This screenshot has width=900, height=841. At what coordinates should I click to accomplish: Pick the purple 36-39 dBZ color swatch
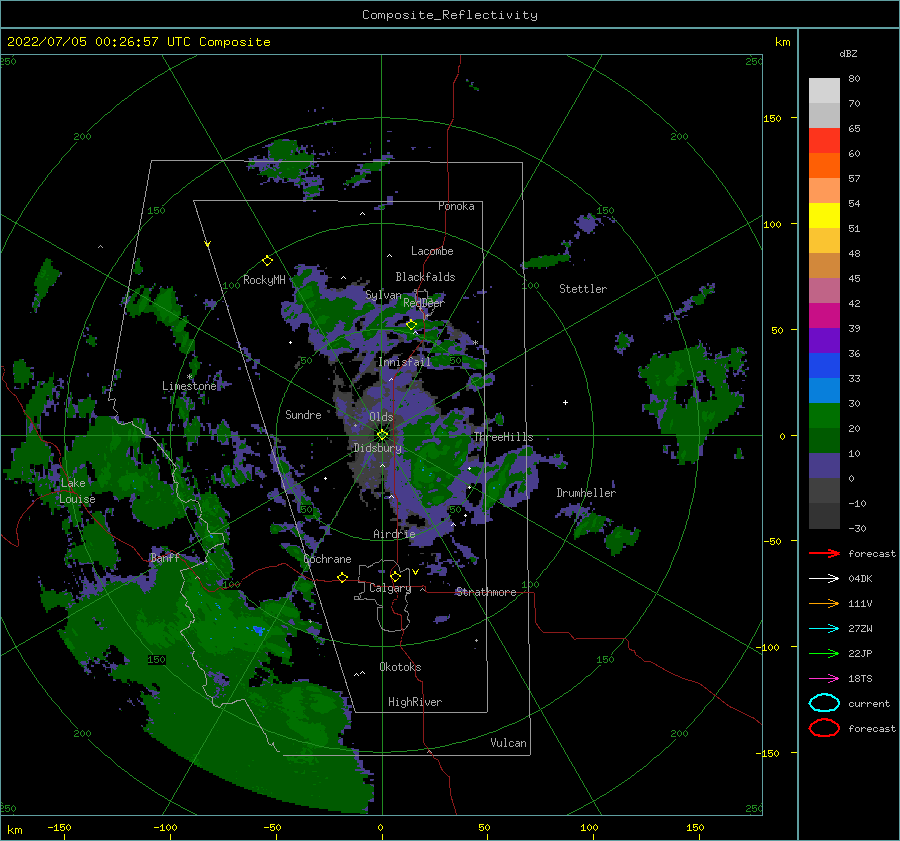pyautogui.click(x=824, y=340)
